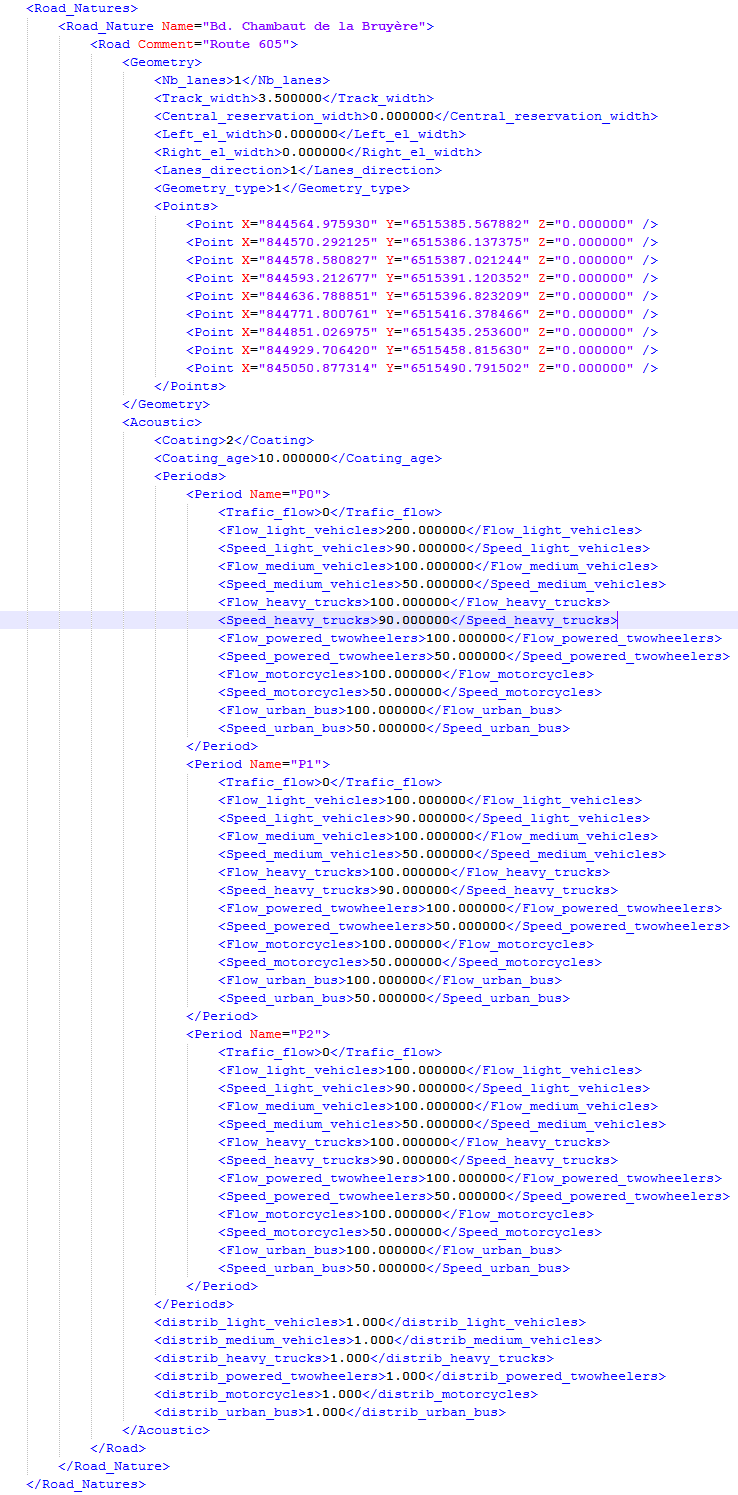Viewport: 738px width, 1495px height.
Task: Click the Central_reservation_width line
Action: click(x=406, y=116)
